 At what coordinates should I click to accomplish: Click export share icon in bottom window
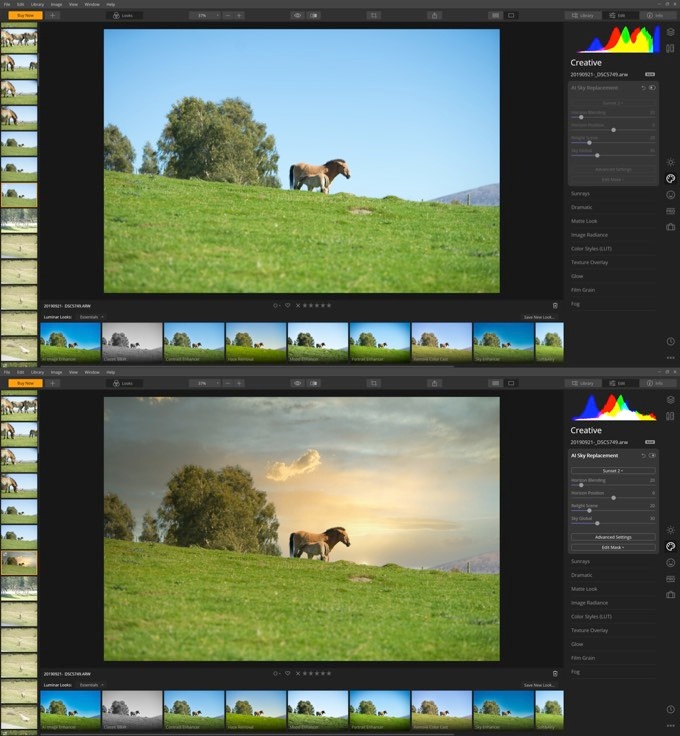tap(434, 383)
